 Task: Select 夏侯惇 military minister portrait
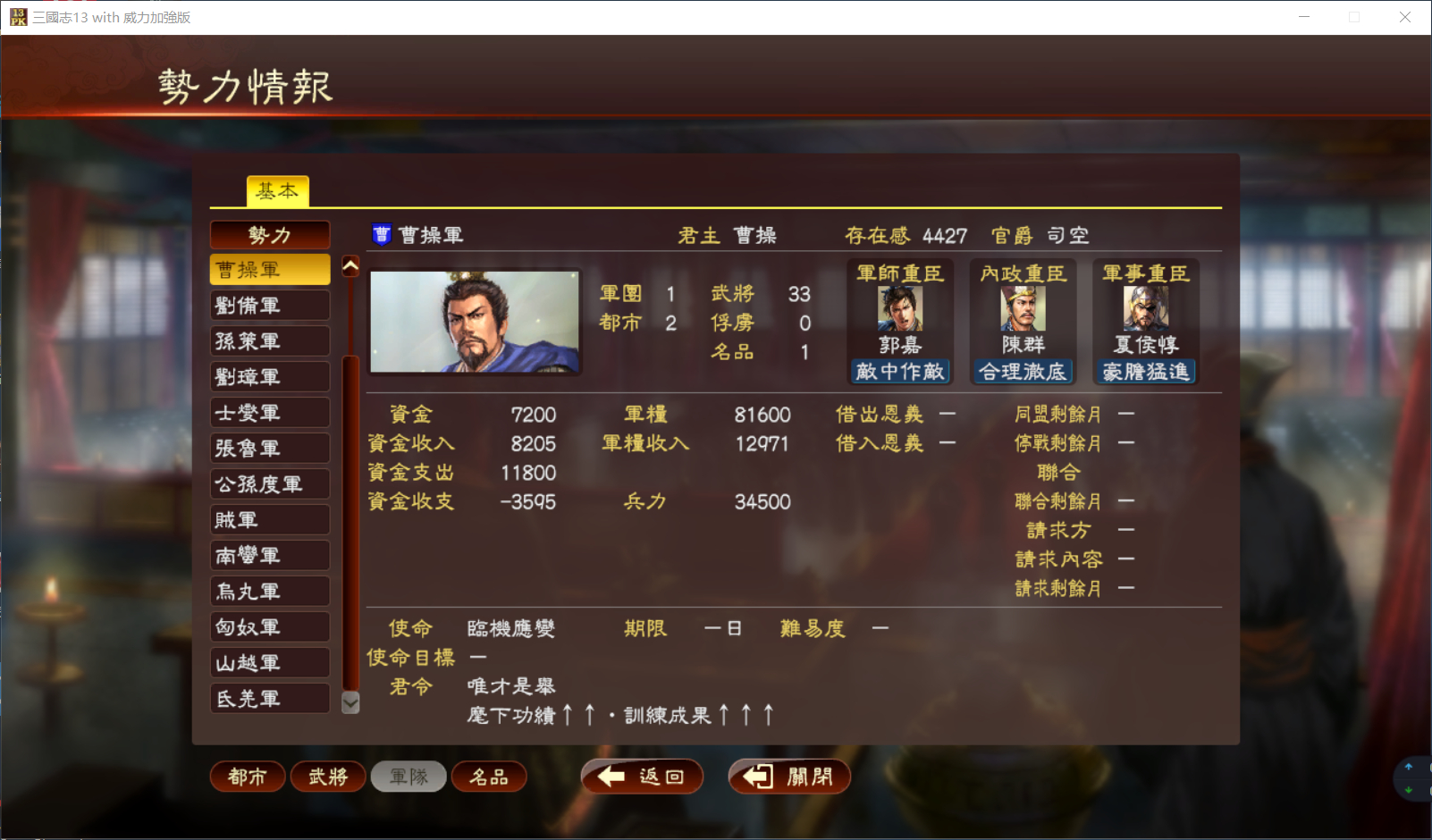coord(1145,309)
